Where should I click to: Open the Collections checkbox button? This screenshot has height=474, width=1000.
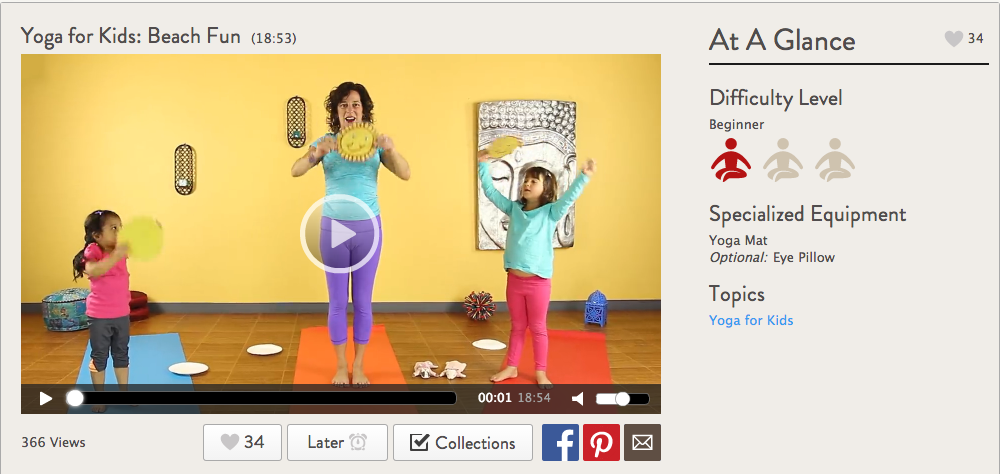(463, 442)
